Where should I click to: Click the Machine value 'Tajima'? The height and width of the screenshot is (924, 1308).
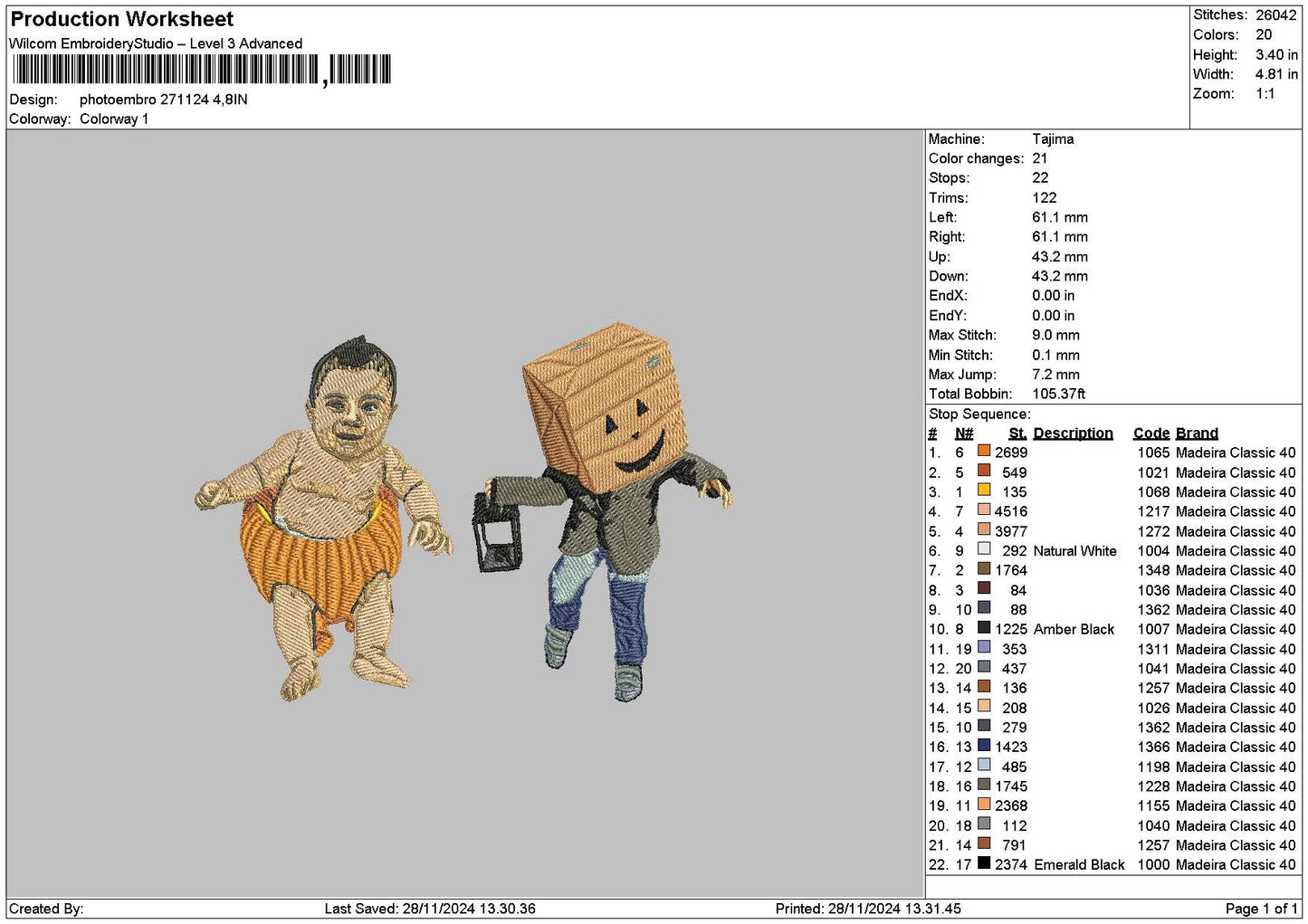tap(1053, 139)
